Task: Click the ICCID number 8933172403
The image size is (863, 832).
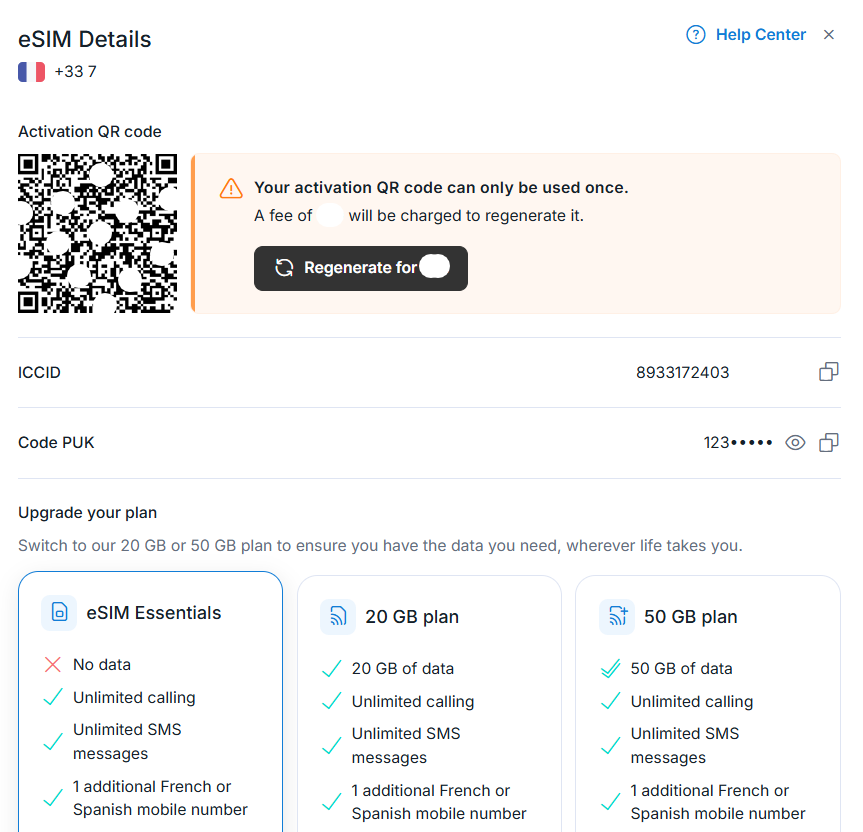Action: (x=682, y=373)
